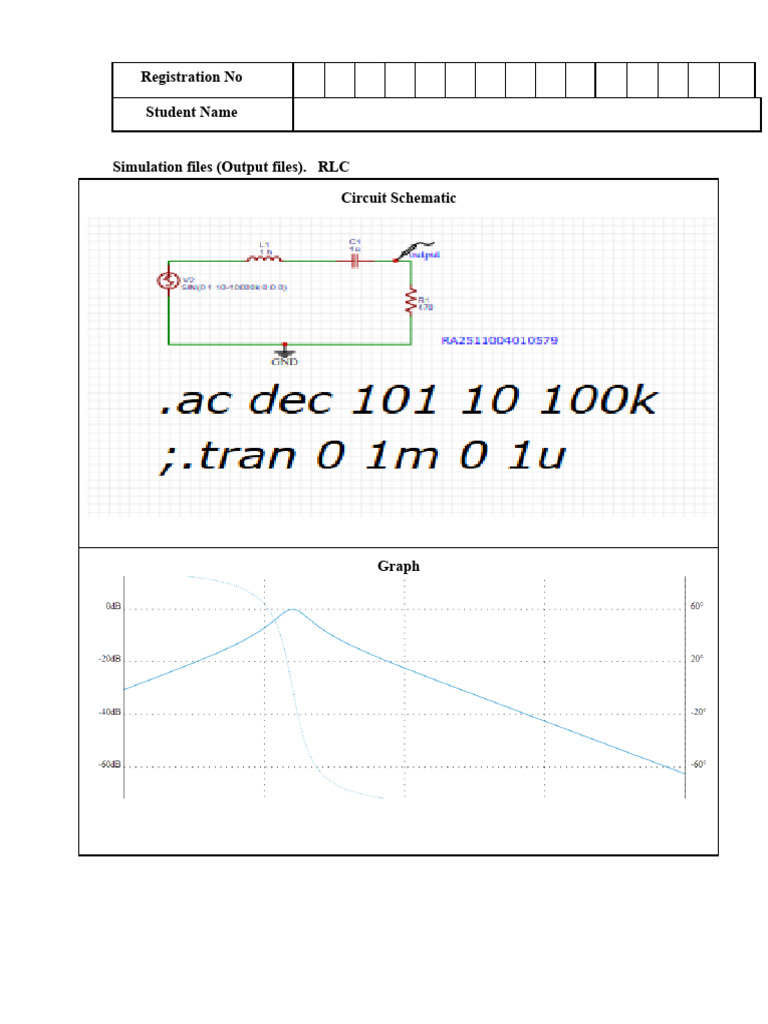Click the resonance peak of the magnitude curve
Screen dimensions: 768x1024
click(x=293, y=609)
